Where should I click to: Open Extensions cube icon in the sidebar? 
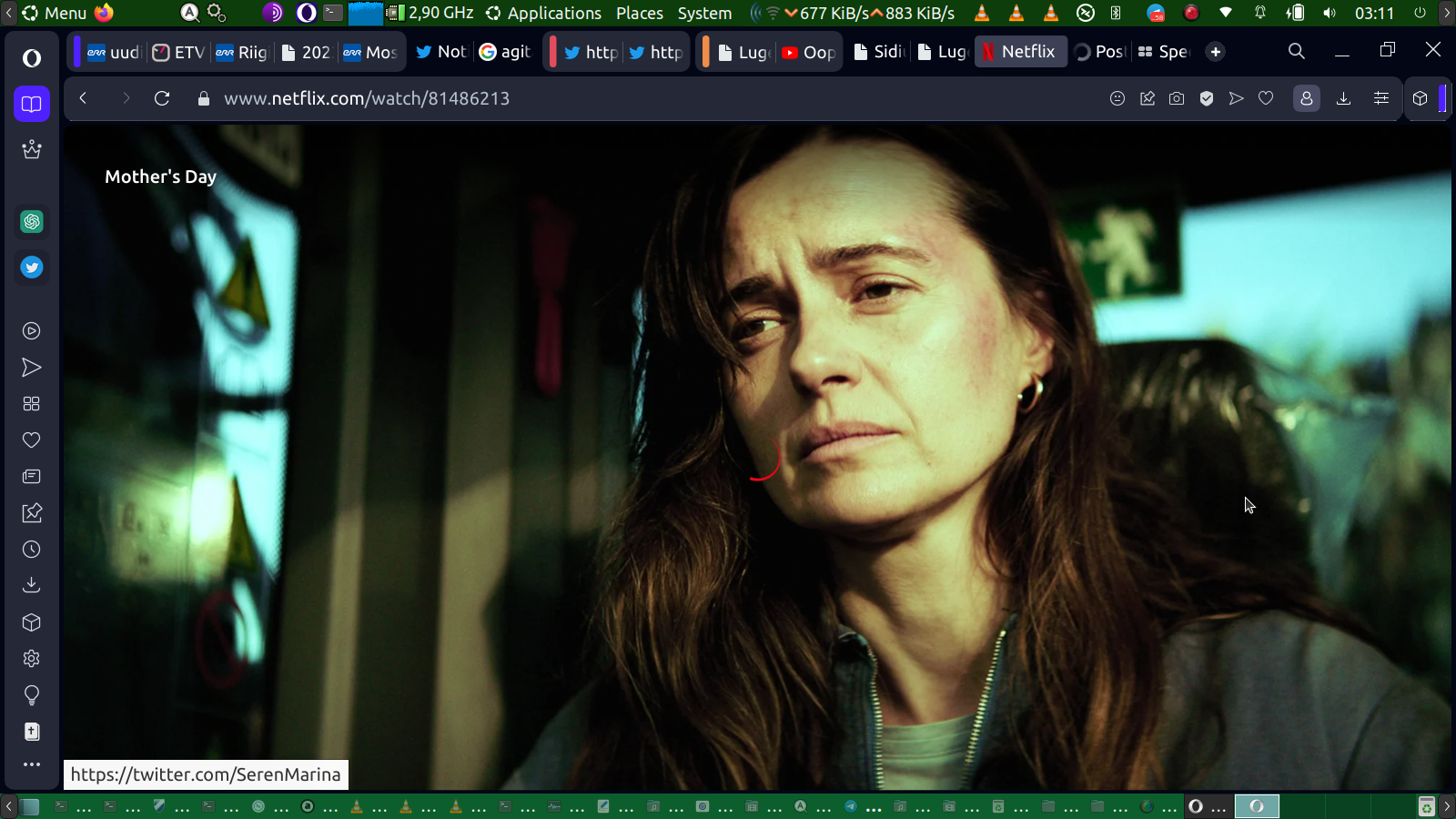coord(32,622)
